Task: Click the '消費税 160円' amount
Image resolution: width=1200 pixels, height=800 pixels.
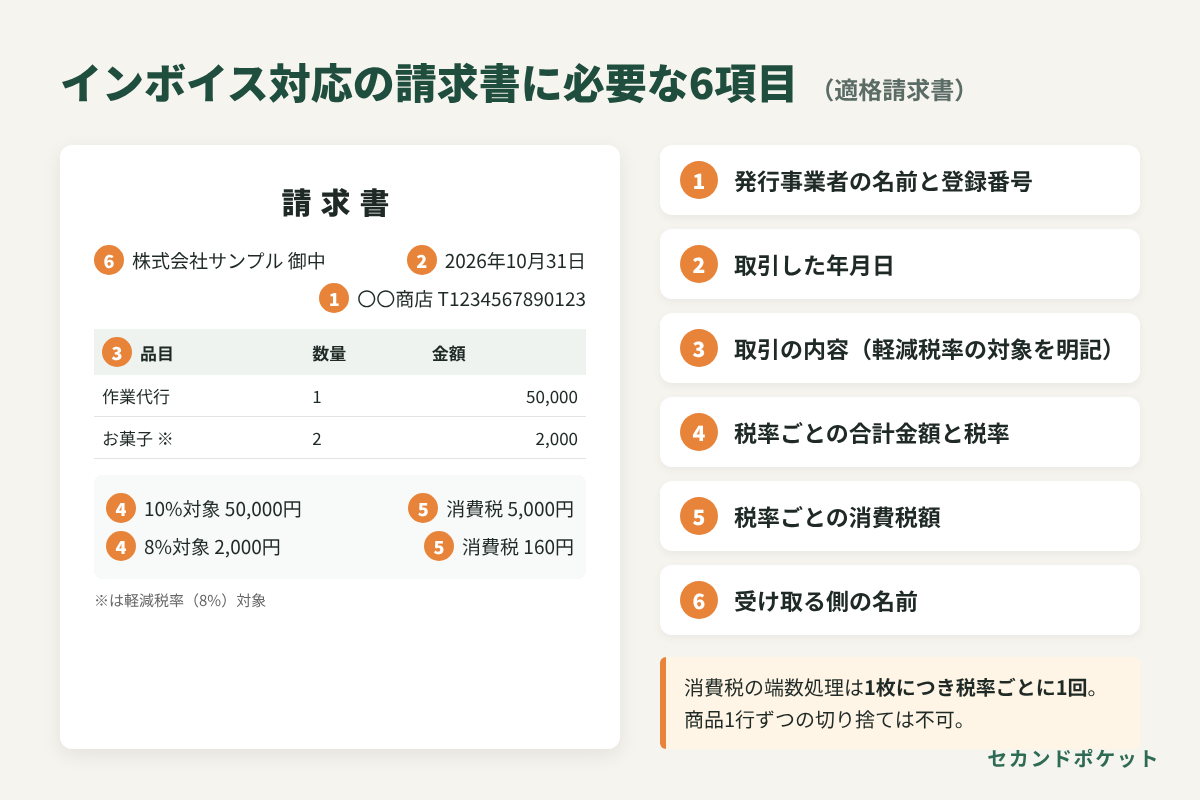Action: (518, 547)
